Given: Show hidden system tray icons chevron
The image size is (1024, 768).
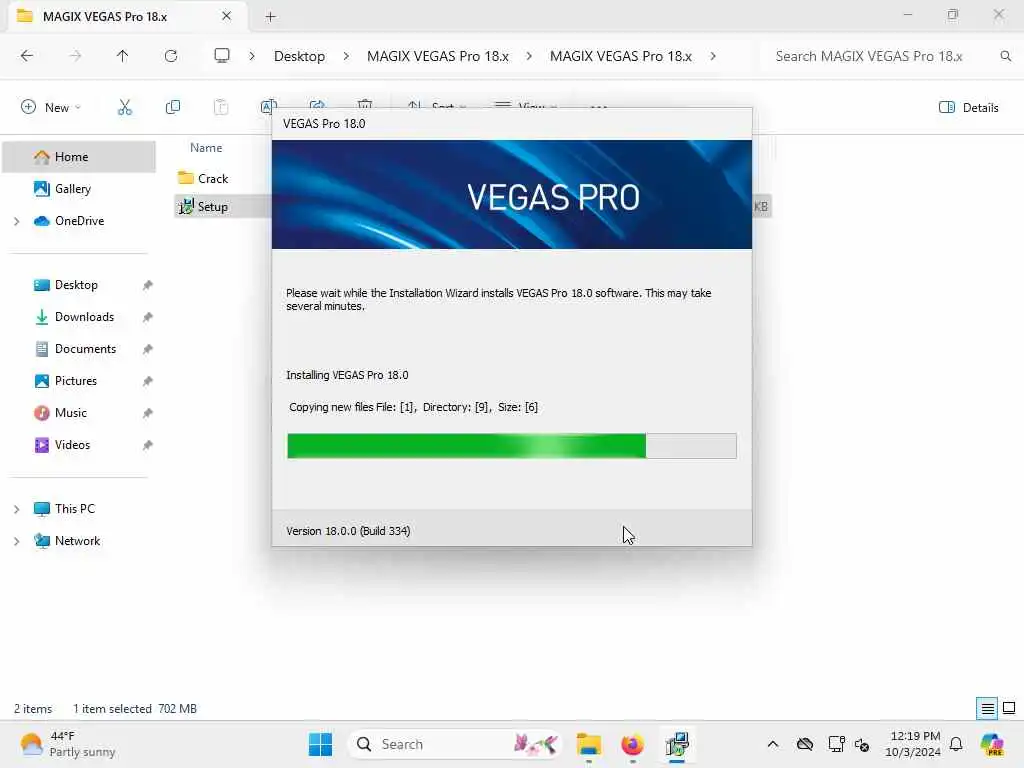Looking at the screenshot, I should tap(773, 744).
